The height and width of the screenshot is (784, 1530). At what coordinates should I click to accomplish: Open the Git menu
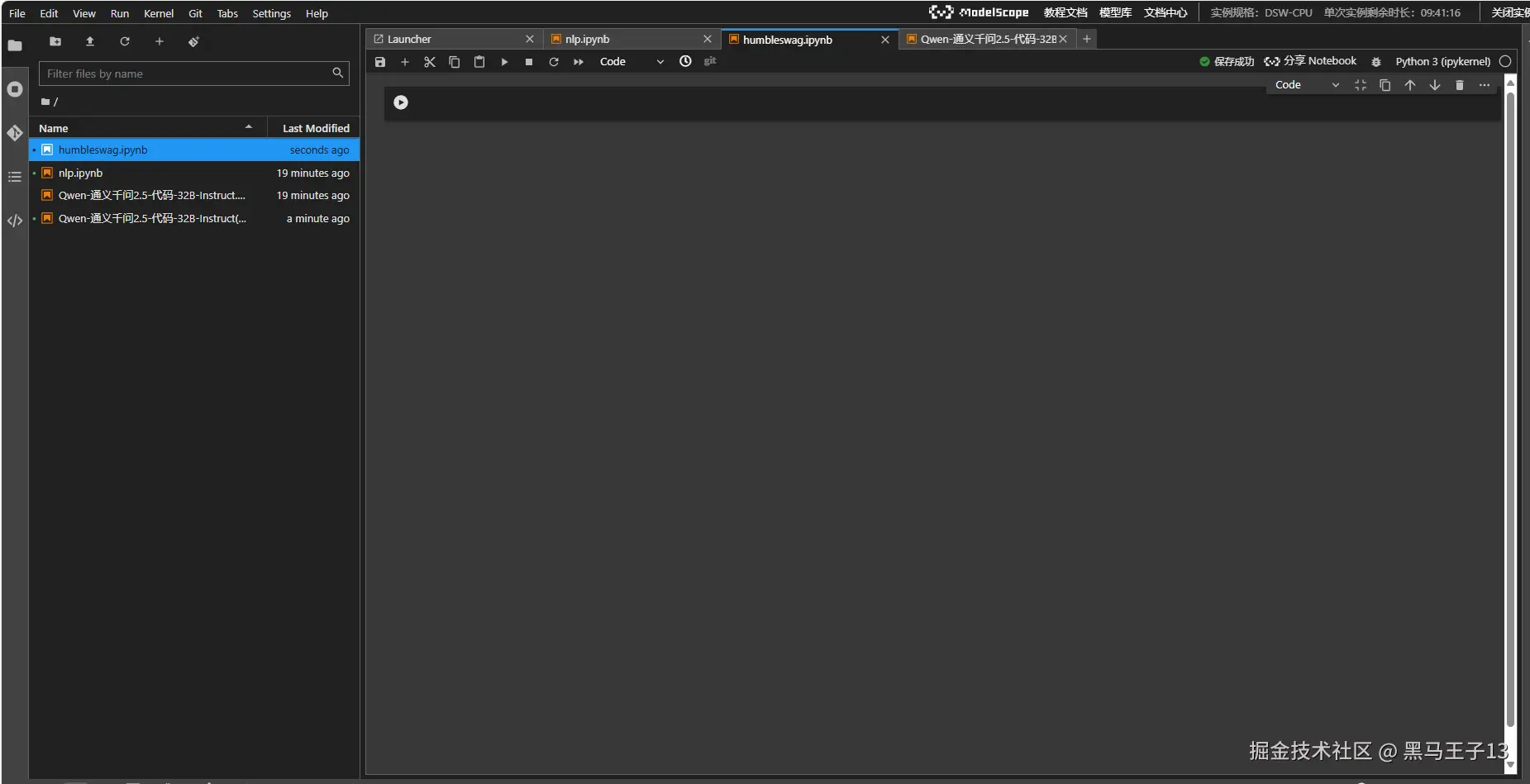(x=195, y=13)
